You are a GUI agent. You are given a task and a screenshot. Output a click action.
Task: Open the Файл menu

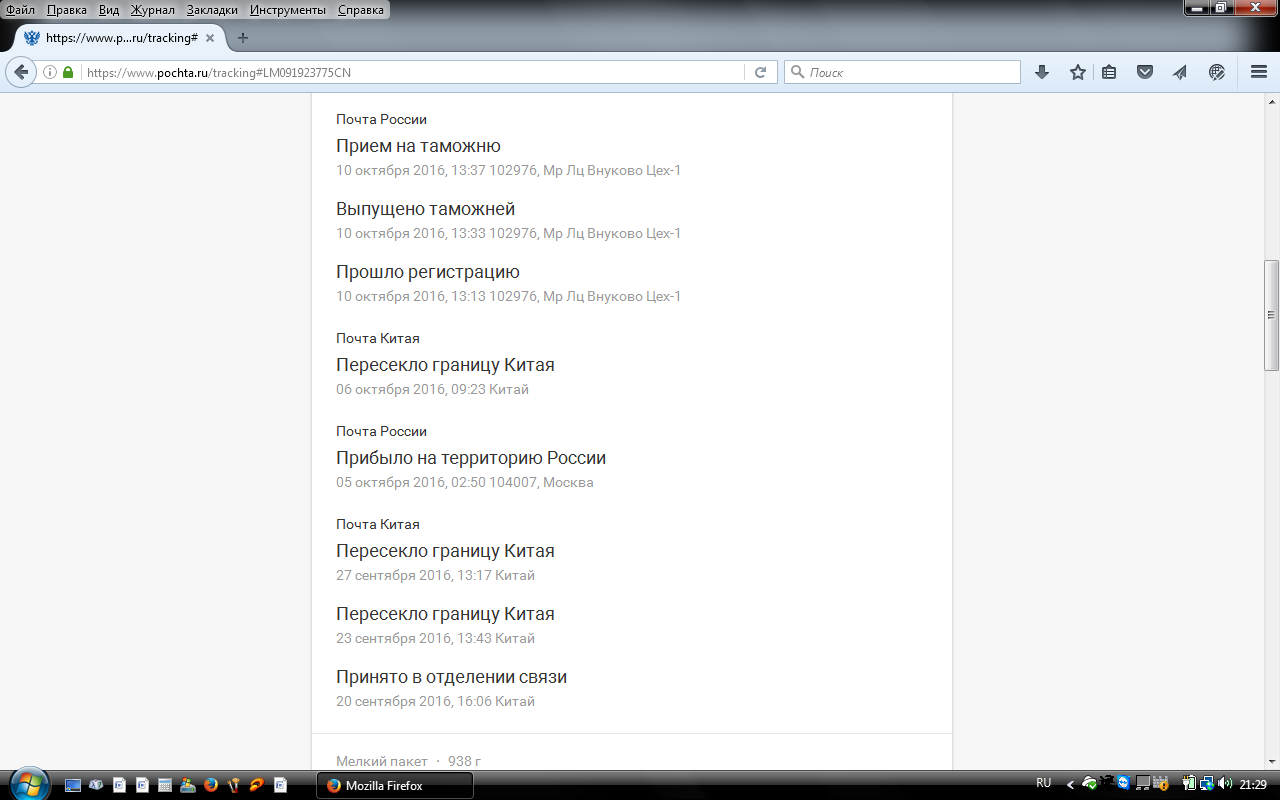click(20, 10)
